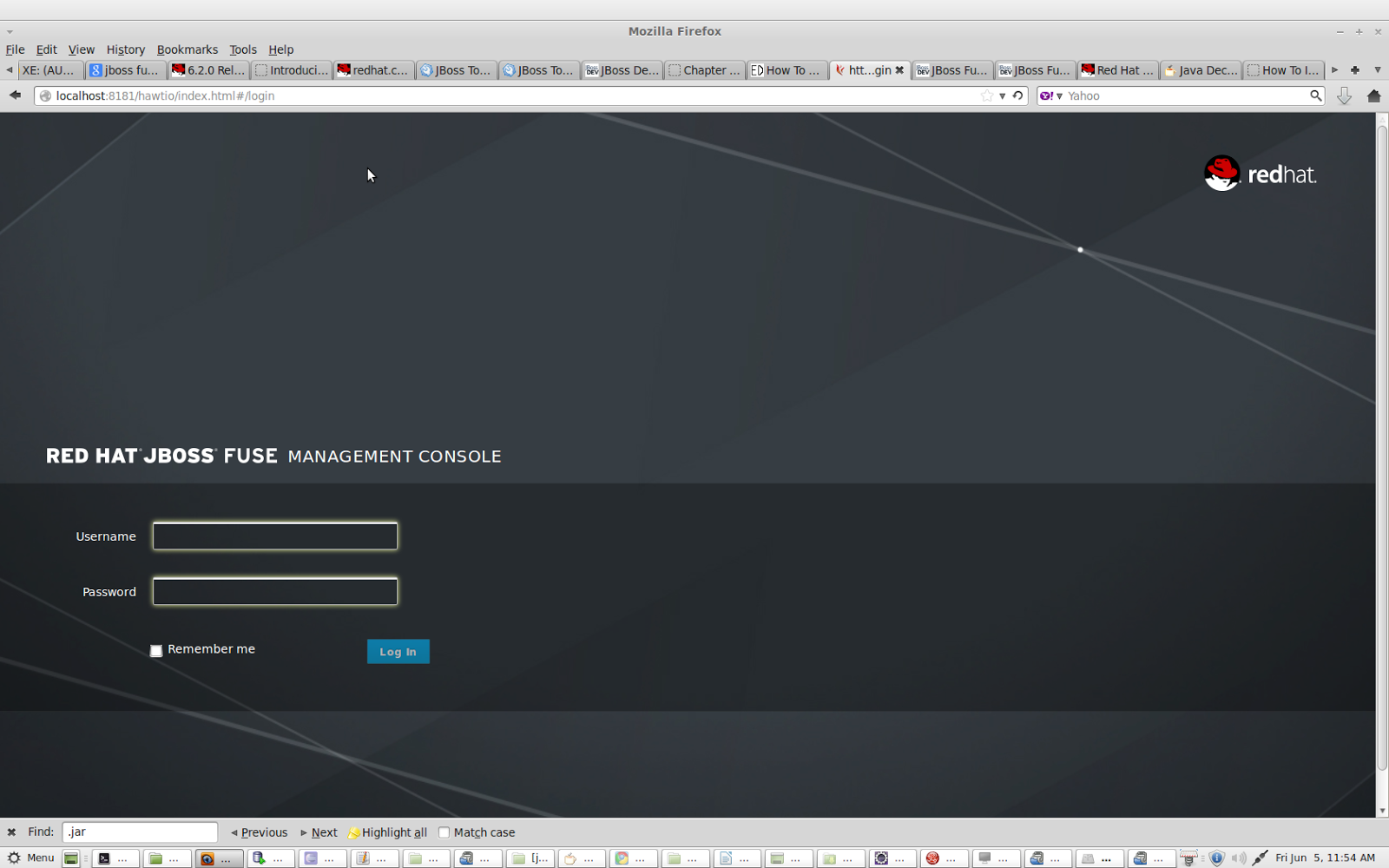Open the Bookmarks menu
The height and width of the screenshot is (868, 1389).
(188, 49)
